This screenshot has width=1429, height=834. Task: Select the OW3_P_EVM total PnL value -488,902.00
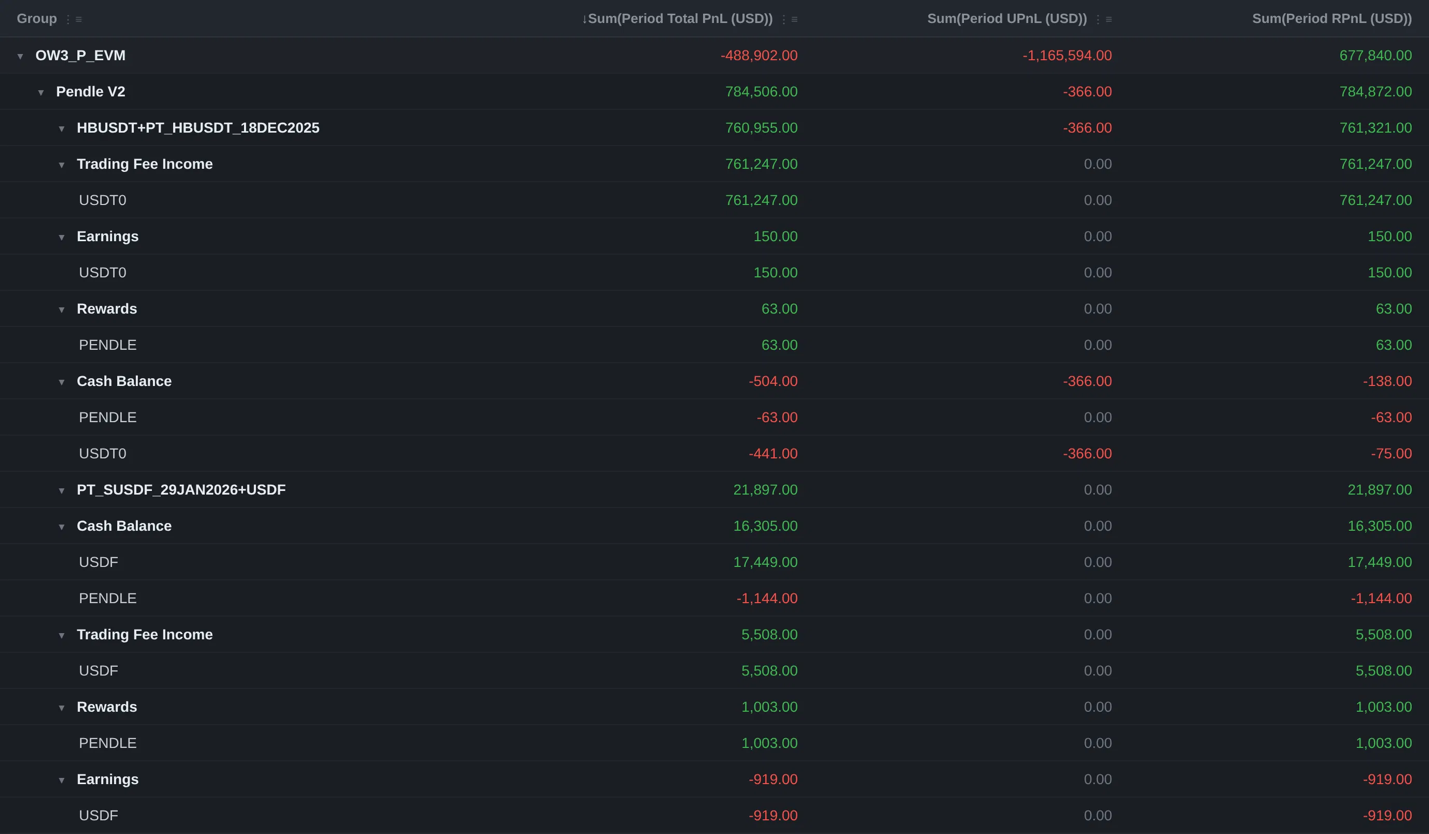(759, 56)
